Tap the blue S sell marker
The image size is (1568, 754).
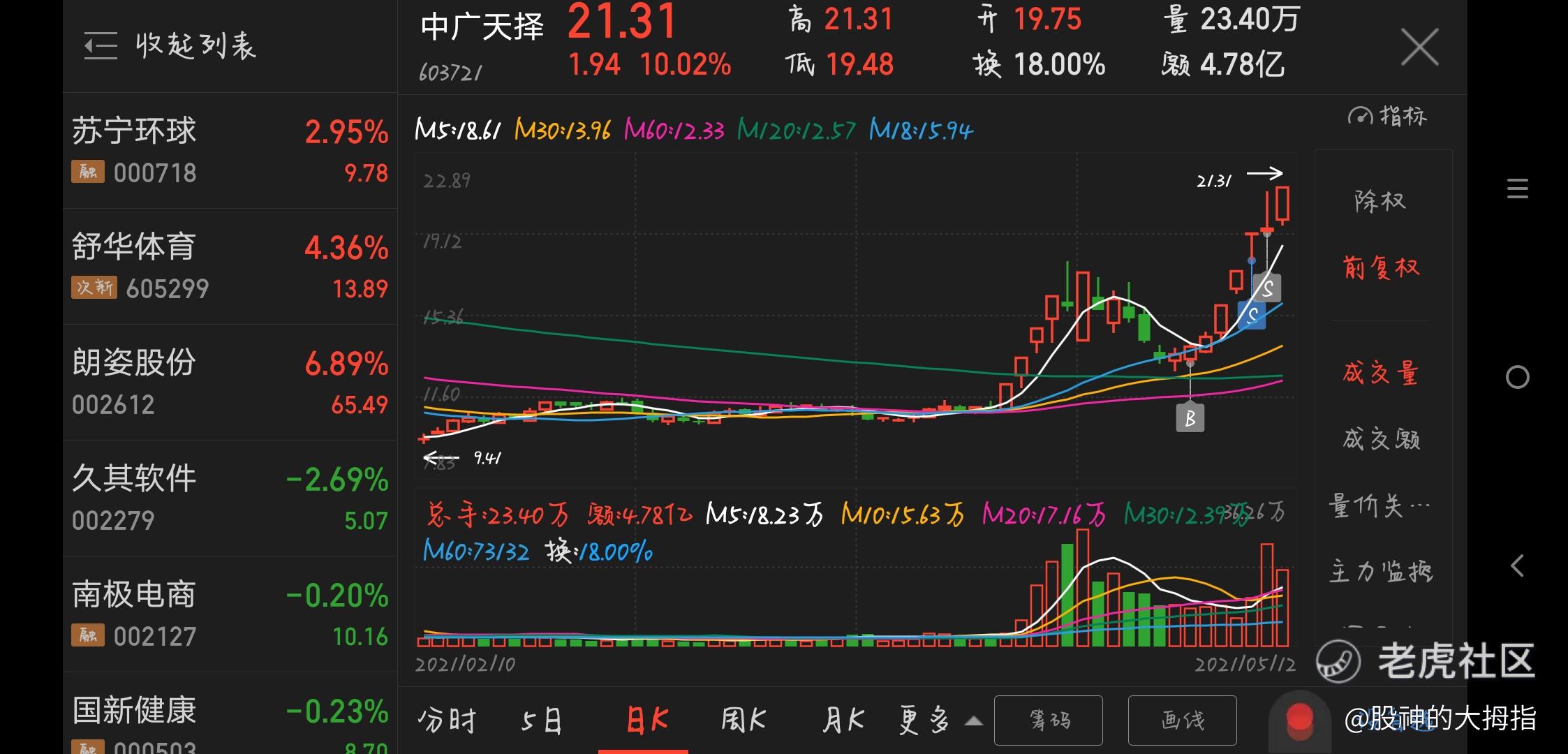click(x=1252, y=315)
